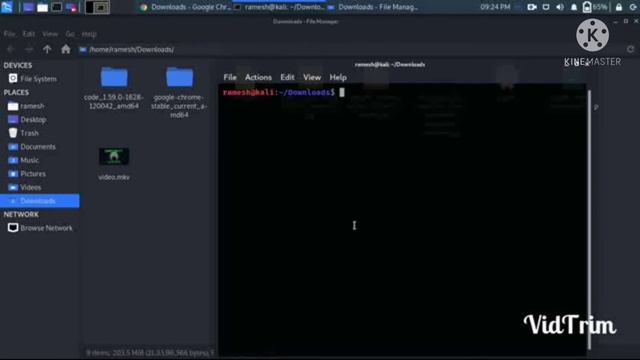
Task: Open the terminal Edit menu
Action: click(x=287, y=77)
